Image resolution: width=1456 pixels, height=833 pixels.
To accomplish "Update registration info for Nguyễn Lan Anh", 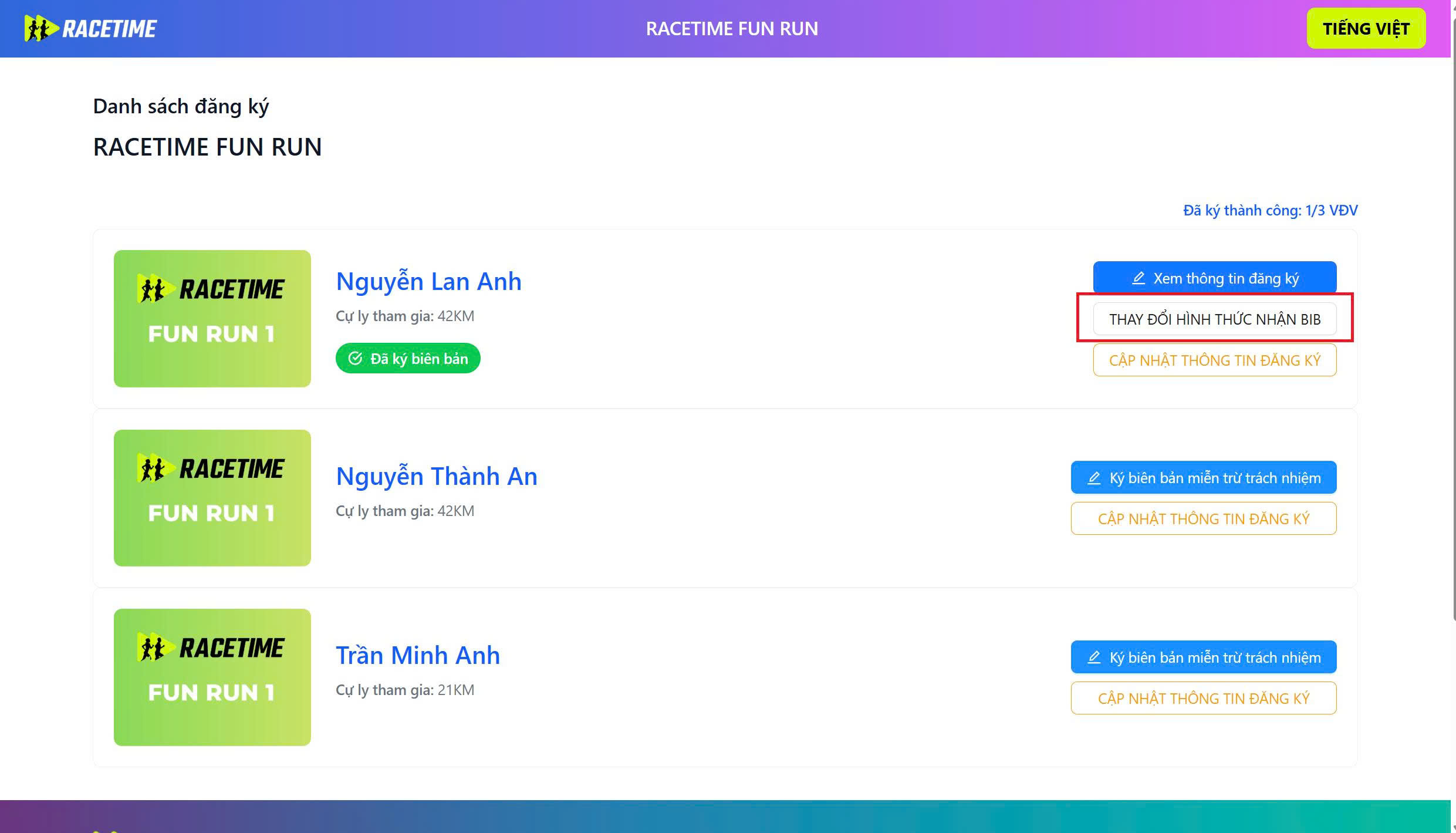I will (x=1215, y=360).
